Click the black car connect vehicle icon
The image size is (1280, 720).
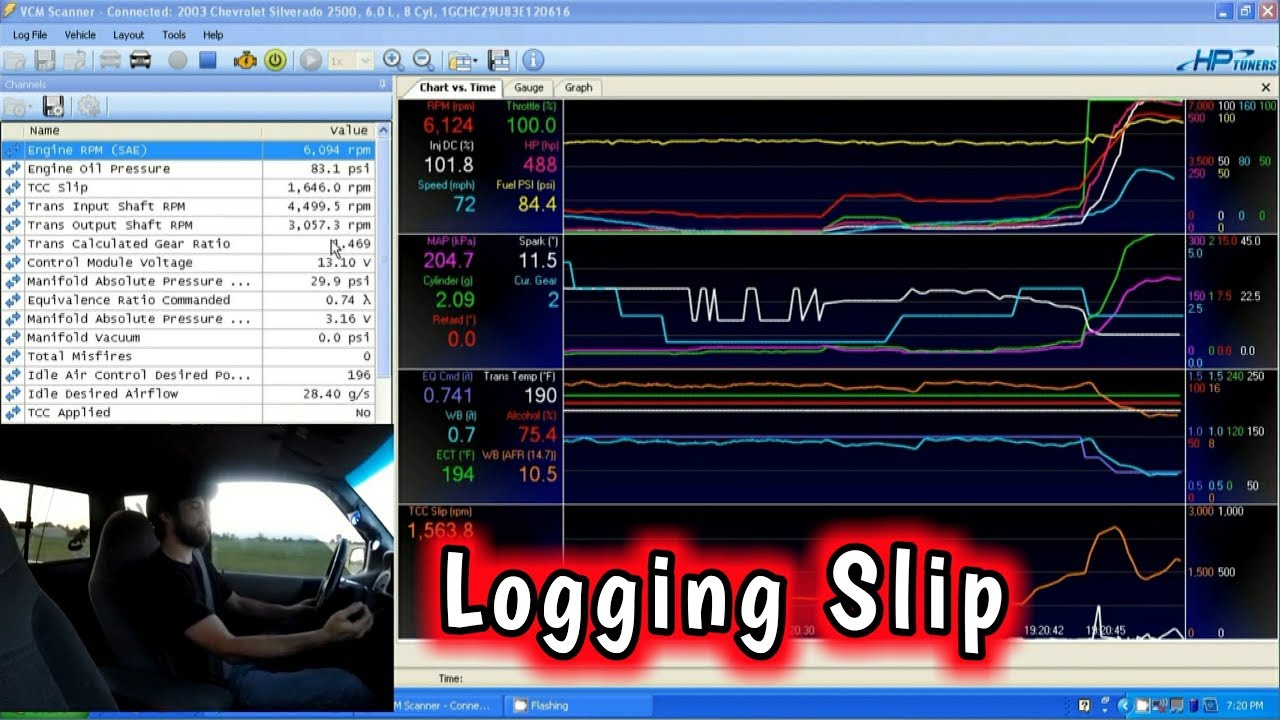[x=140, y=60]
